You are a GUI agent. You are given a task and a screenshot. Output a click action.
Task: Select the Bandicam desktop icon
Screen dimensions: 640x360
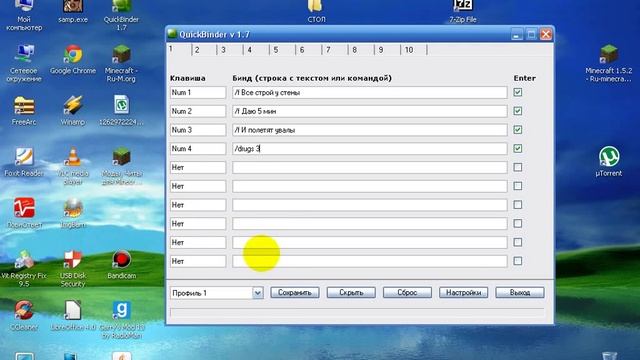coord(121,264)
